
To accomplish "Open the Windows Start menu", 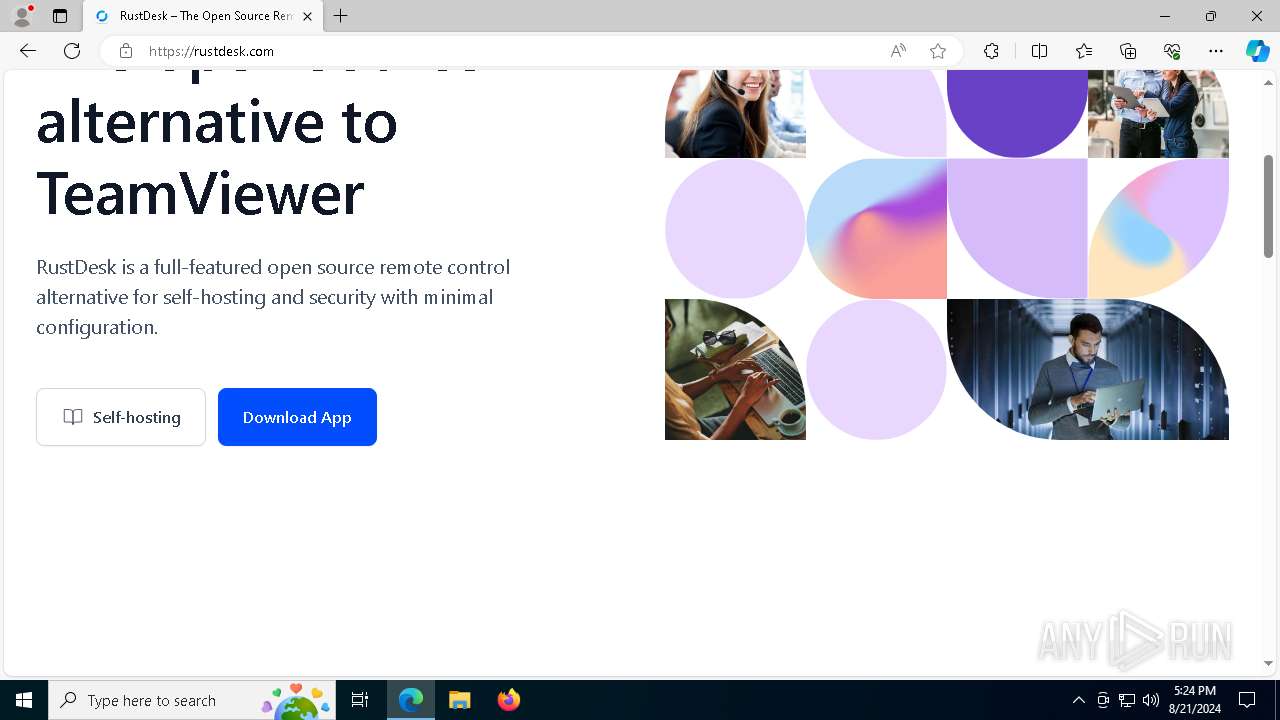I will 24,700.
